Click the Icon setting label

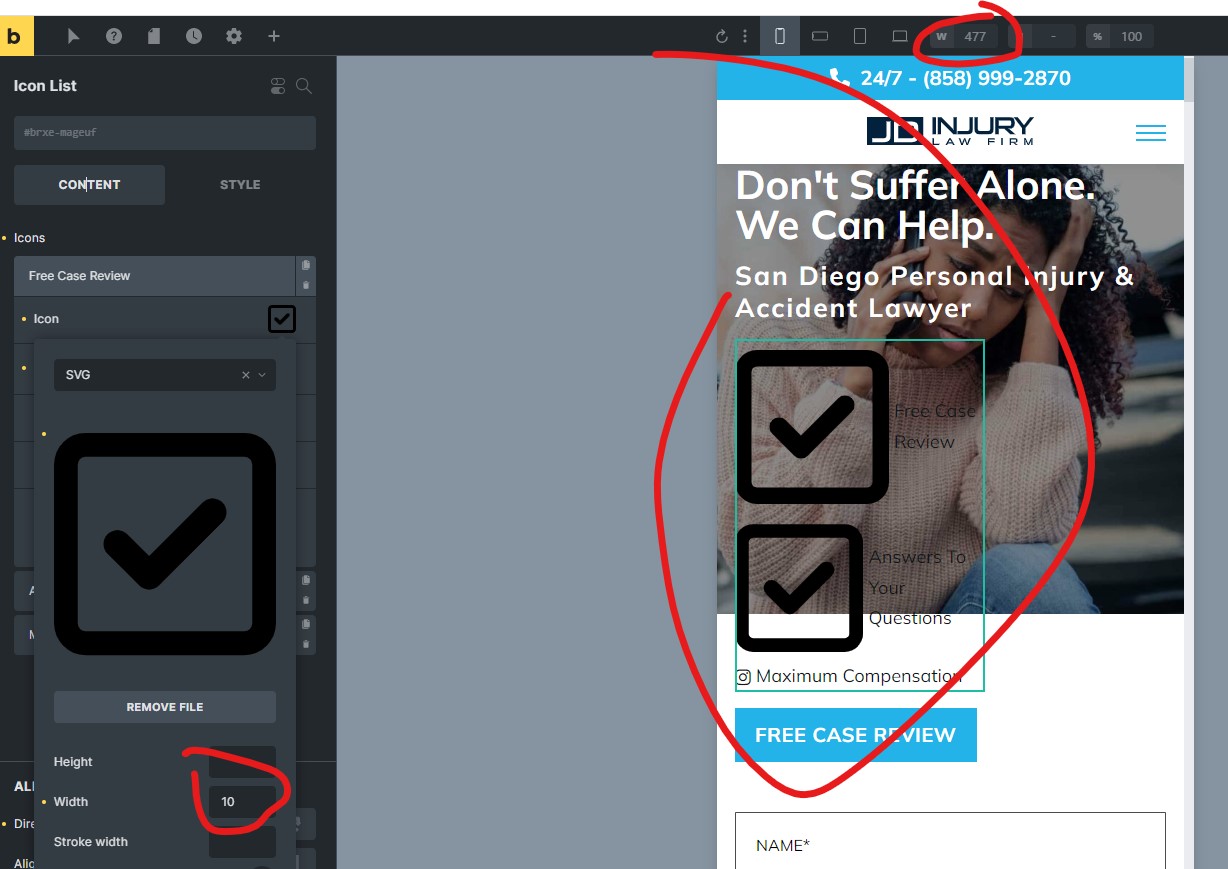pos(46,319)
